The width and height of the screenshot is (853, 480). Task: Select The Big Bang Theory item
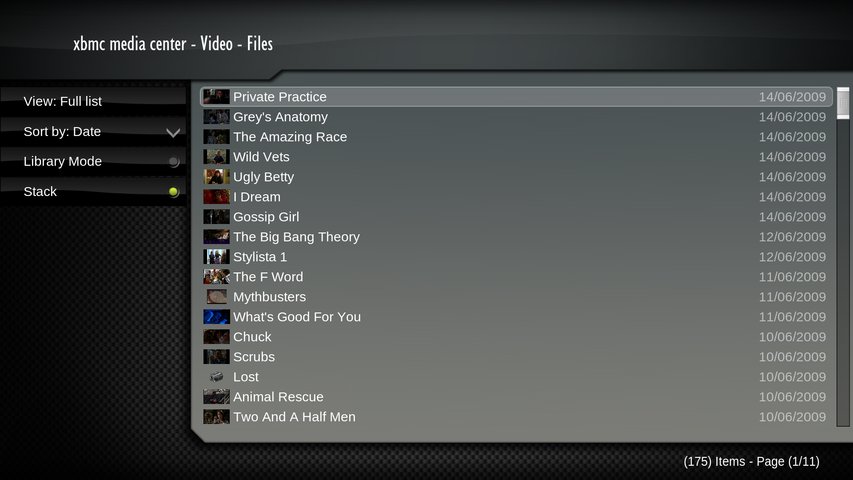coord(516,237)
